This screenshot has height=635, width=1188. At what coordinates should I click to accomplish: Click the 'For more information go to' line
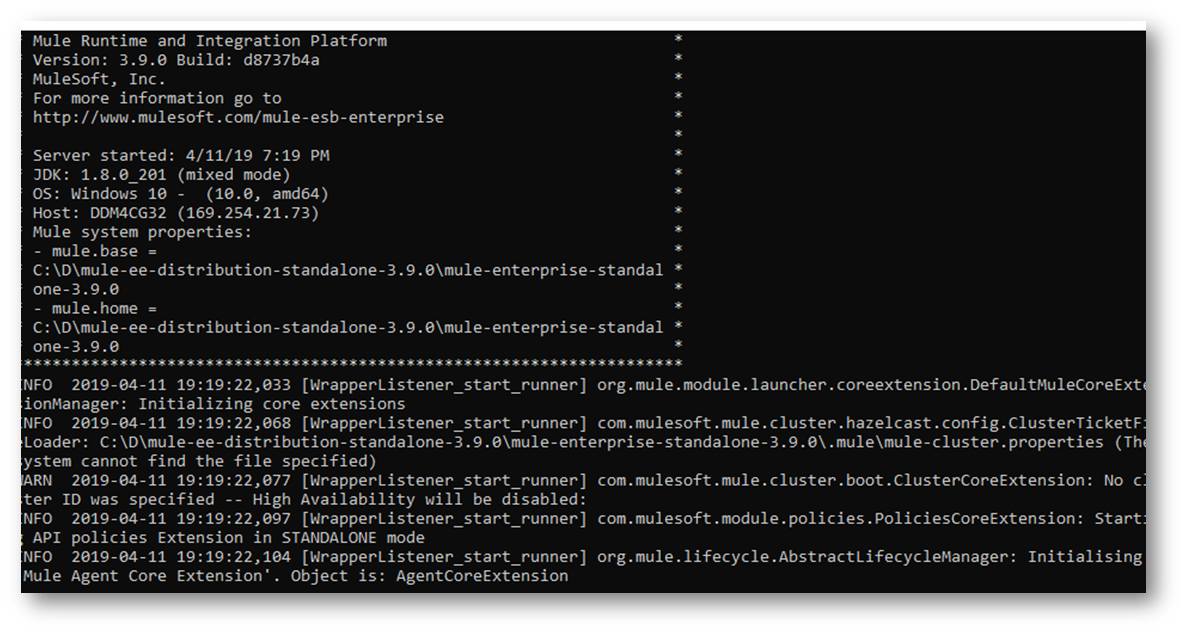(x=157, y=98)
